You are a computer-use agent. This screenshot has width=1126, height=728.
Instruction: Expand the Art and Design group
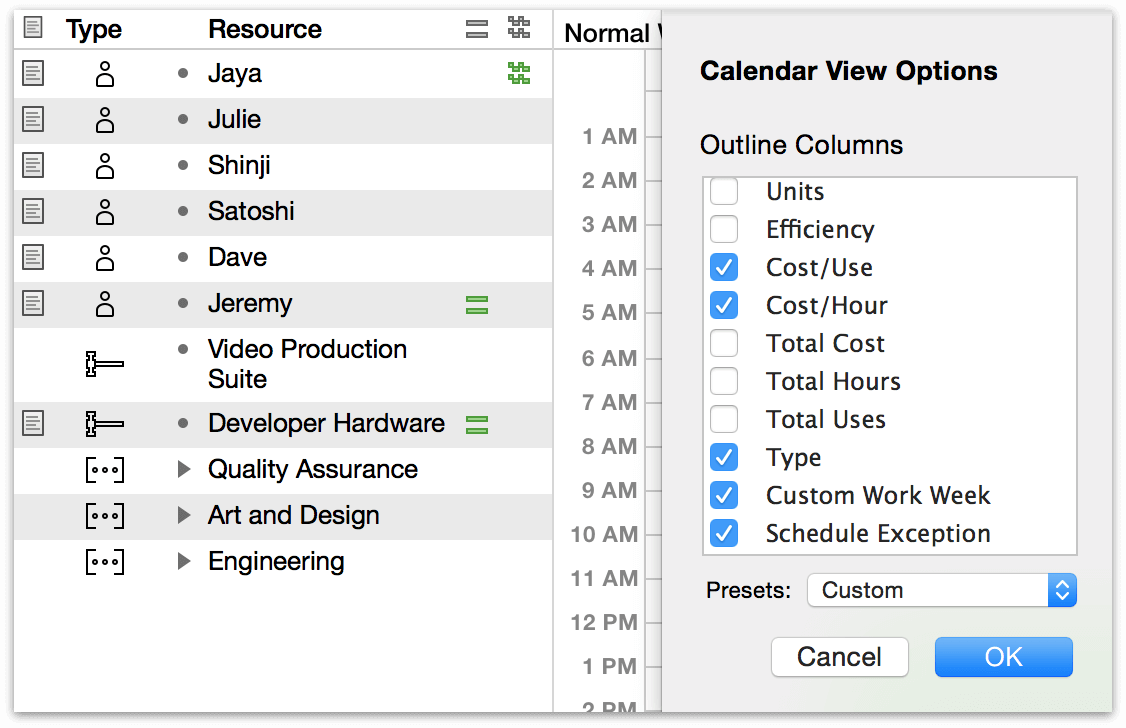tap(183, 516)
